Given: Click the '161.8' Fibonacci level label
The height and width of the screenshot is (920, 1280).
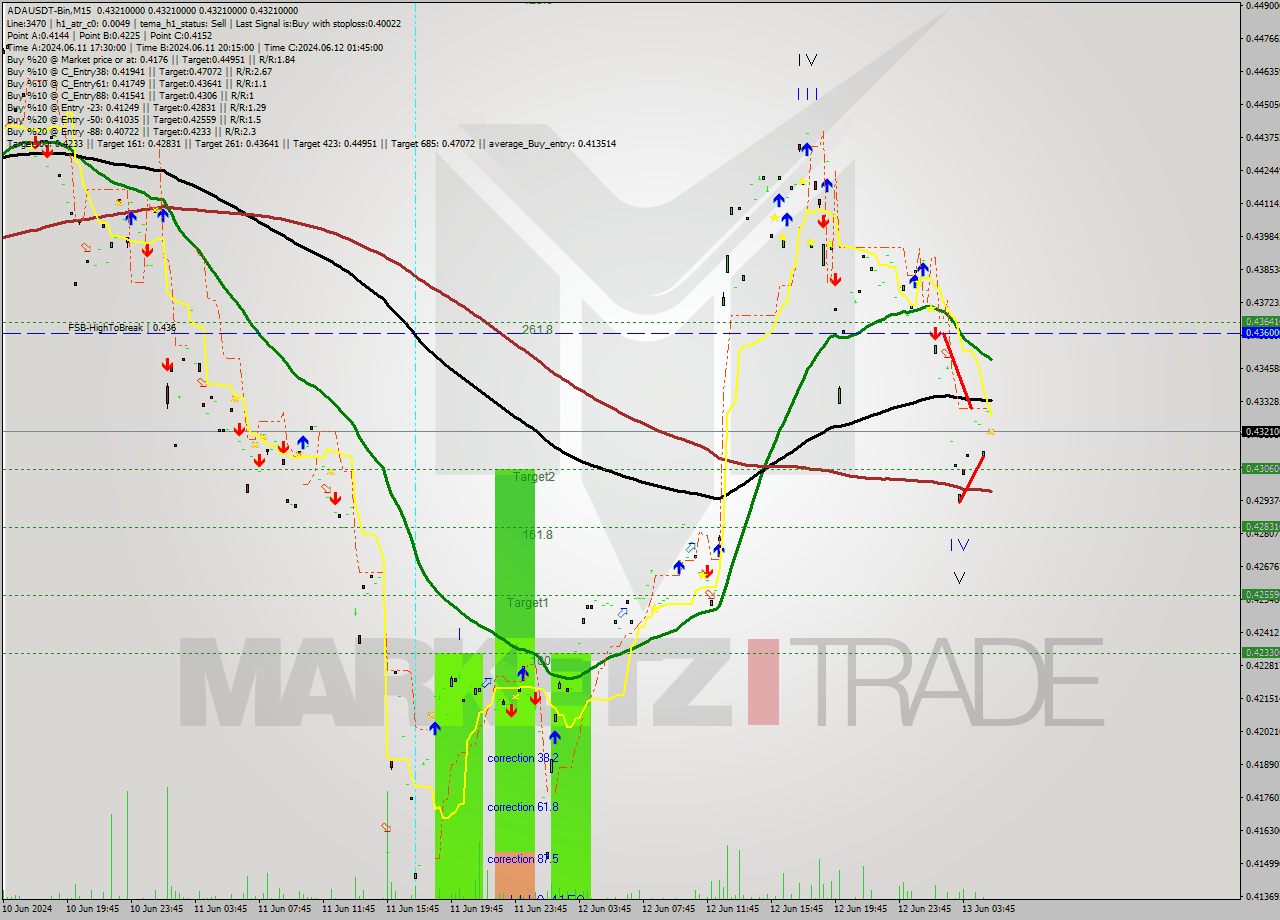Looking at the screenshot, I should click(537, 535).
